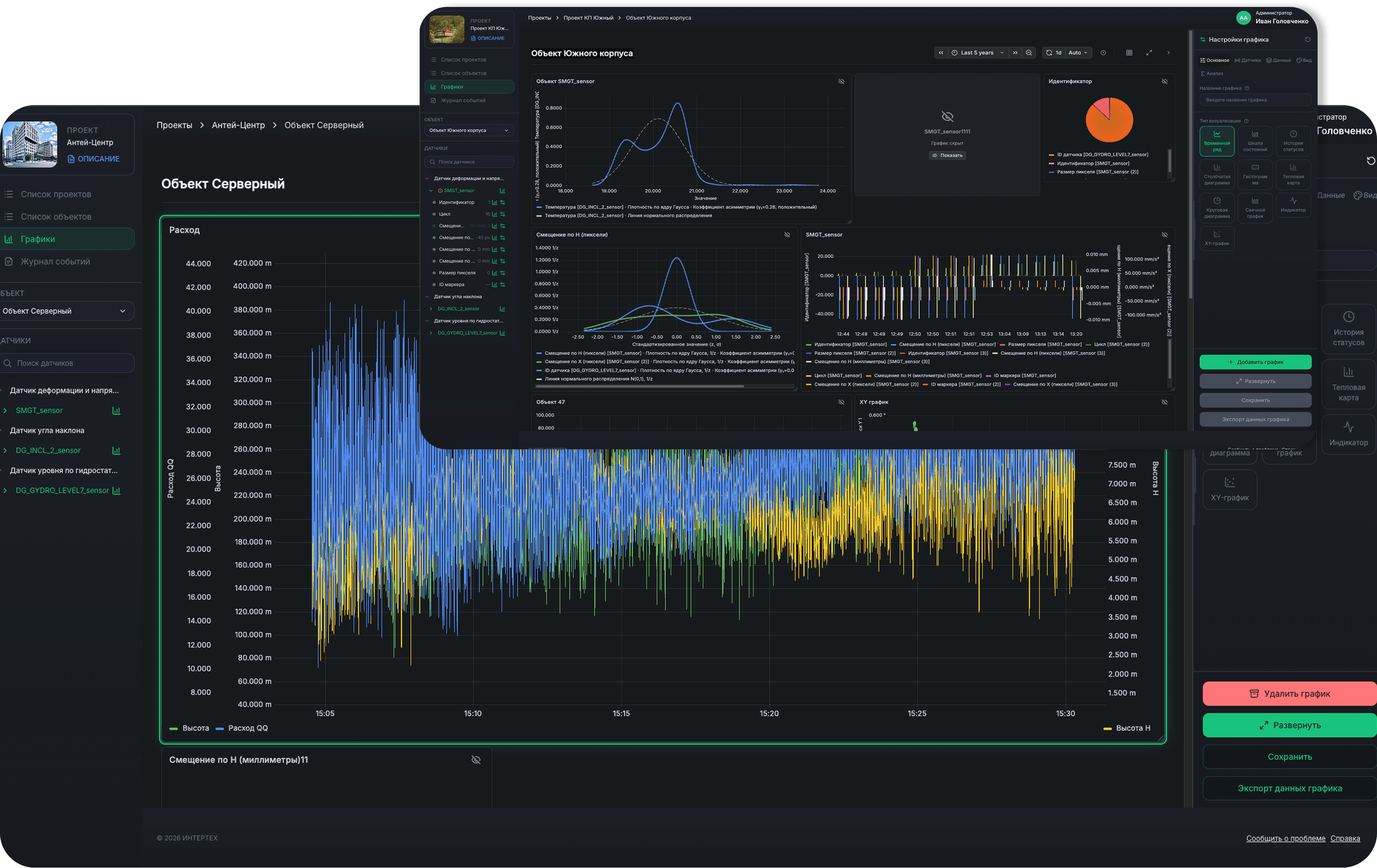This screenshot has width=1377, height=868.
Task: Expand DG_INCL_2_sensor in the back window tree
Action: [x=5, y=451]
